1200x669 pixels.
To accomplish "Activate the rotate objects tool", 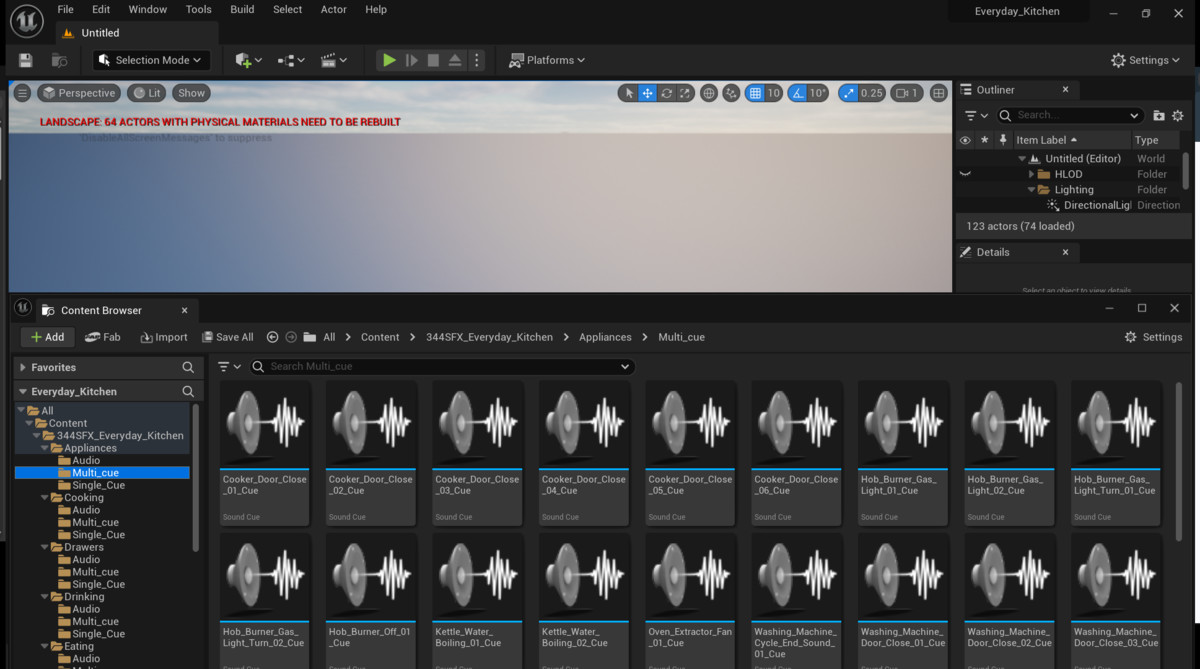I will tap(666, 93).
